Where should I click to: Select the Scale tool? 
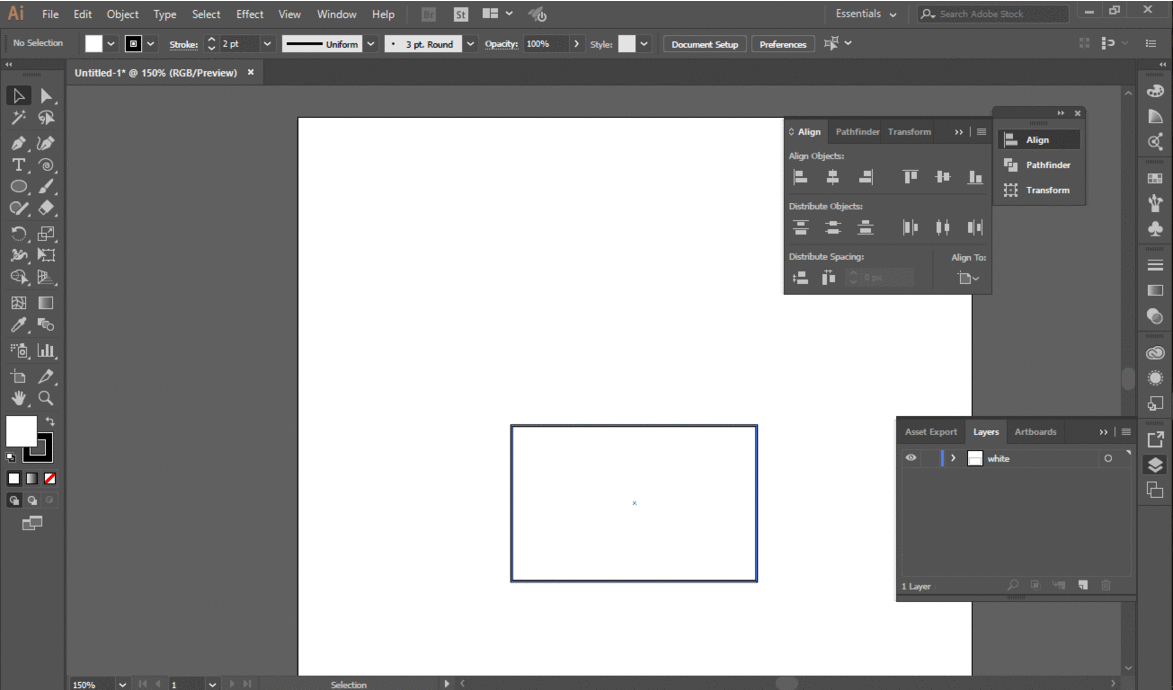[x=46, y=233]
